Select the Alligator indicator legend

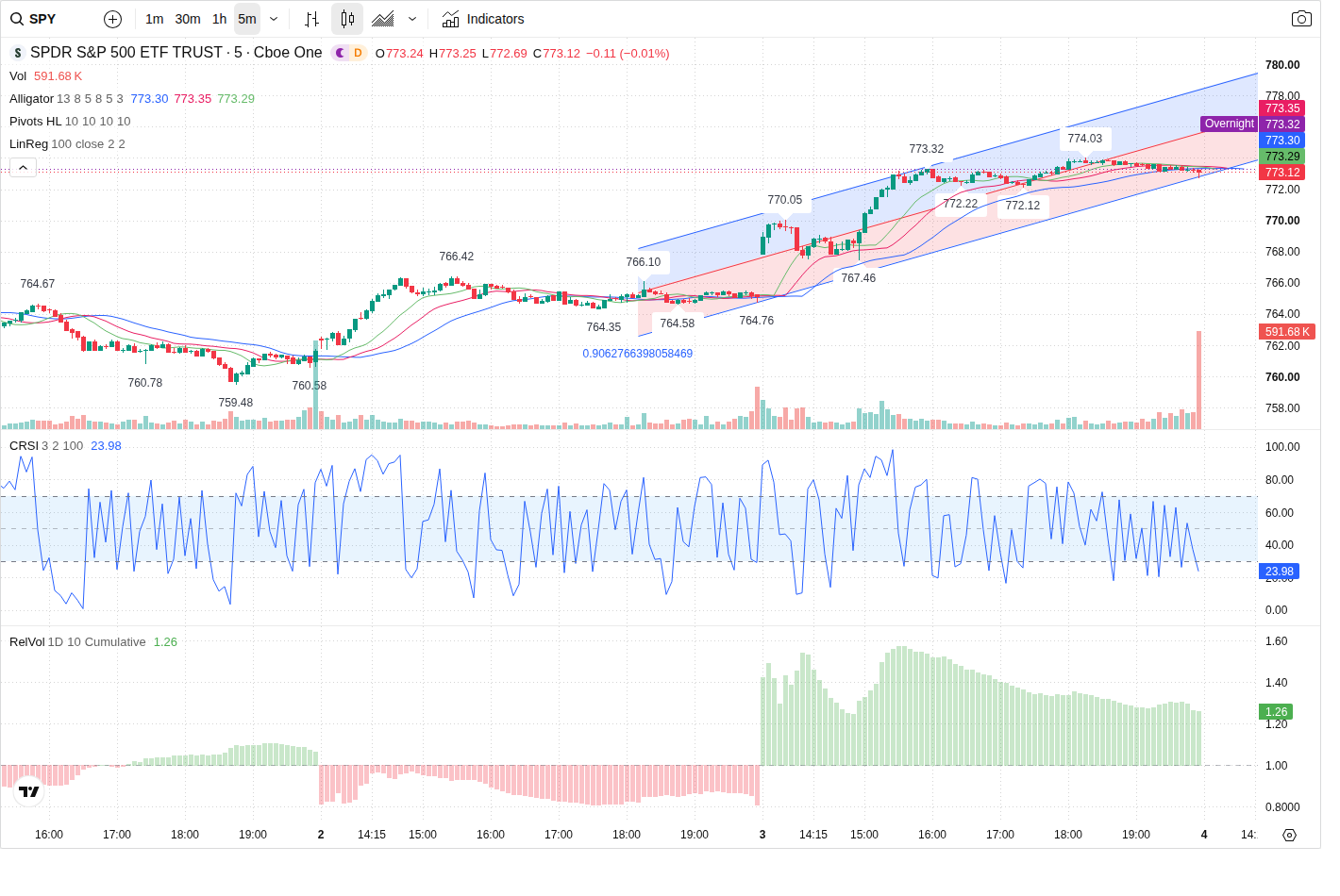pos(31,99)
